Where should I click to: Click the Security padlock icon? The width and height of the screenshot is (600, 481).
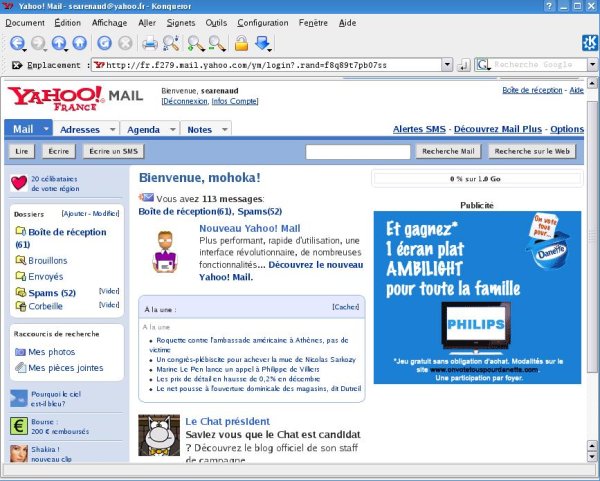(241, 43)
